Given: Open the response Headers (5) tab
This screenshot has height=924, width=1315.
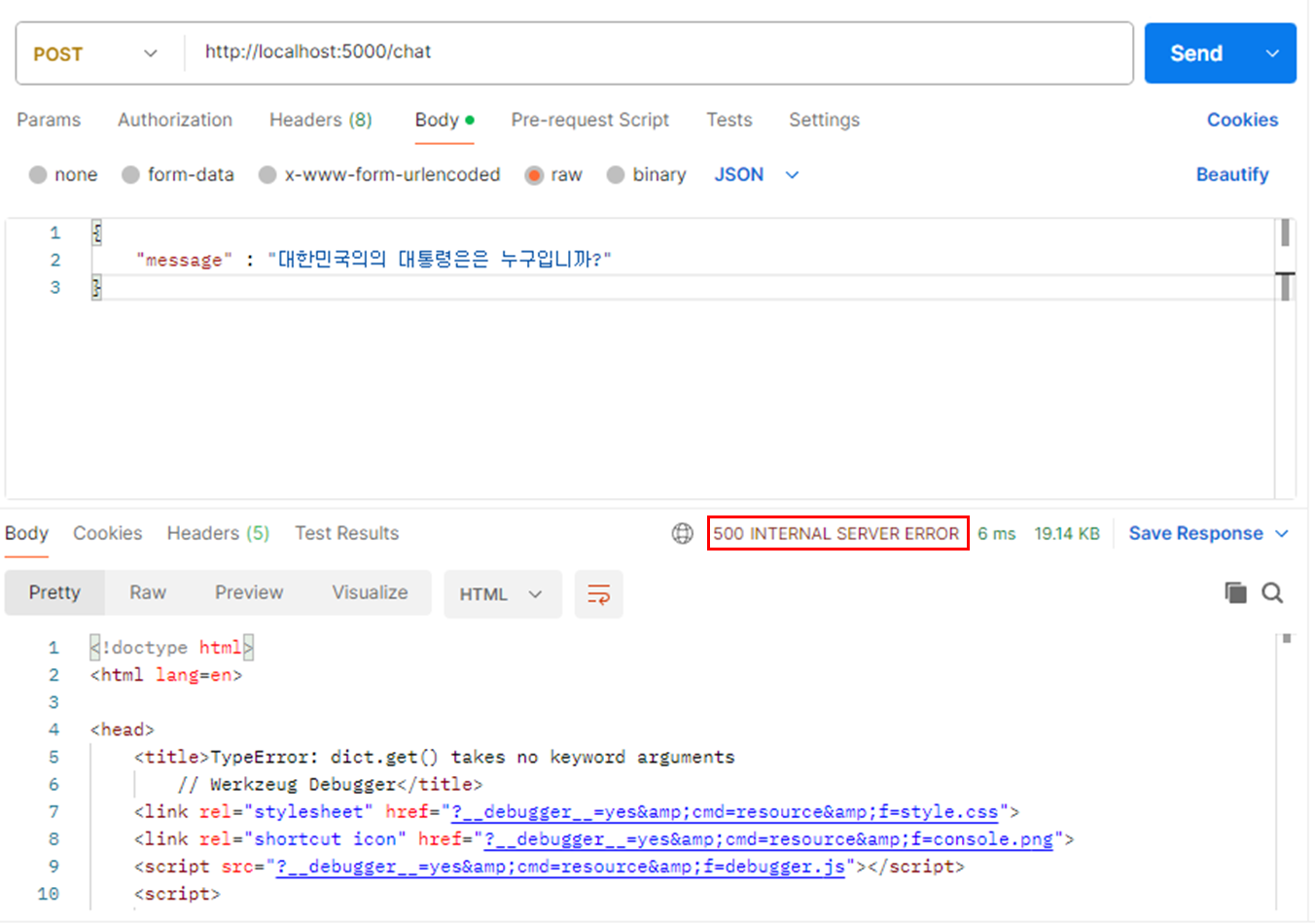Looking at the screenshot, I should click(x=218, y=533).
